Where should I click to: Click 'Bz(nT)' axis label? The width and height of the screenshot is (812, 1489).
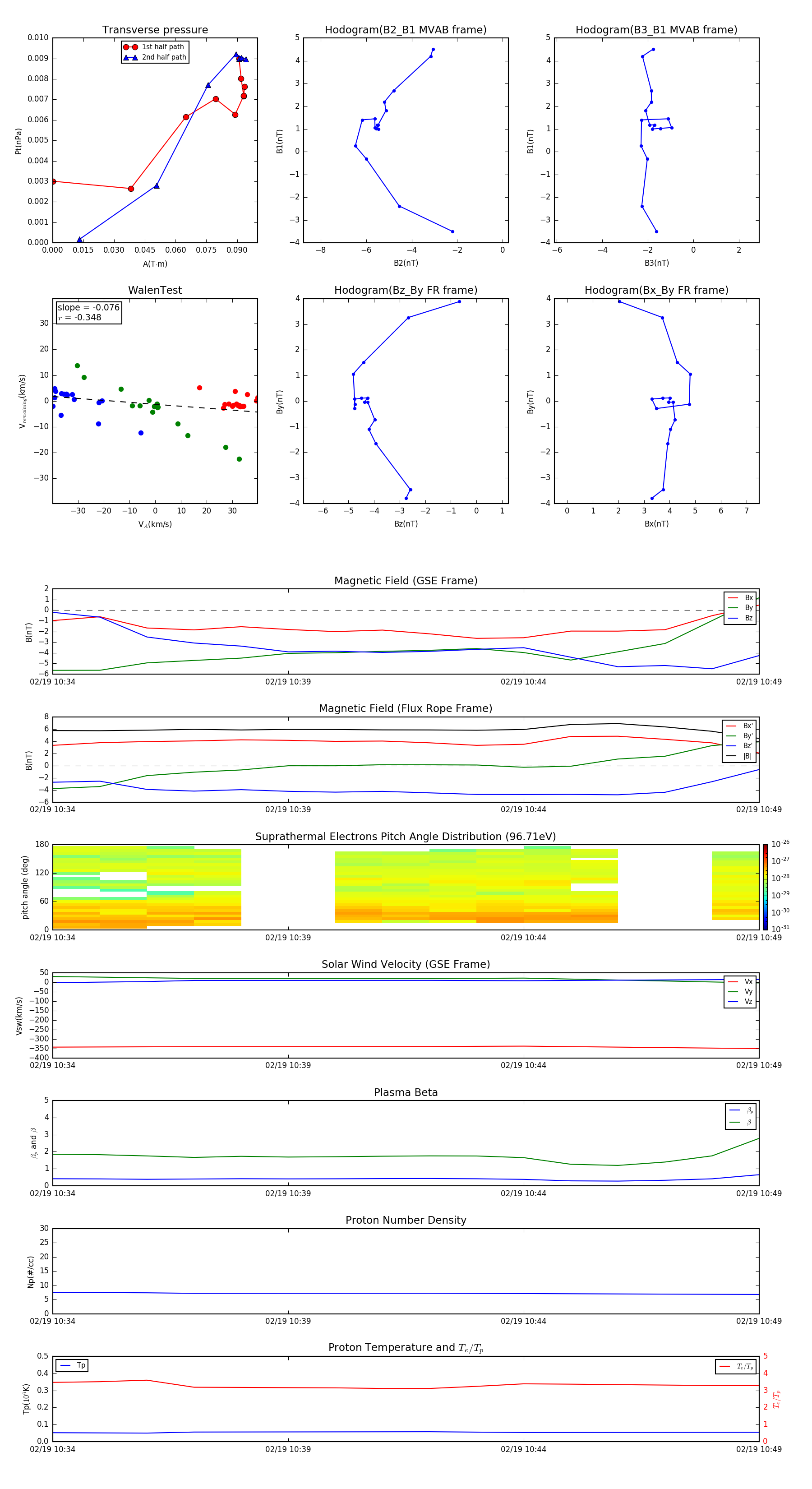406,524
